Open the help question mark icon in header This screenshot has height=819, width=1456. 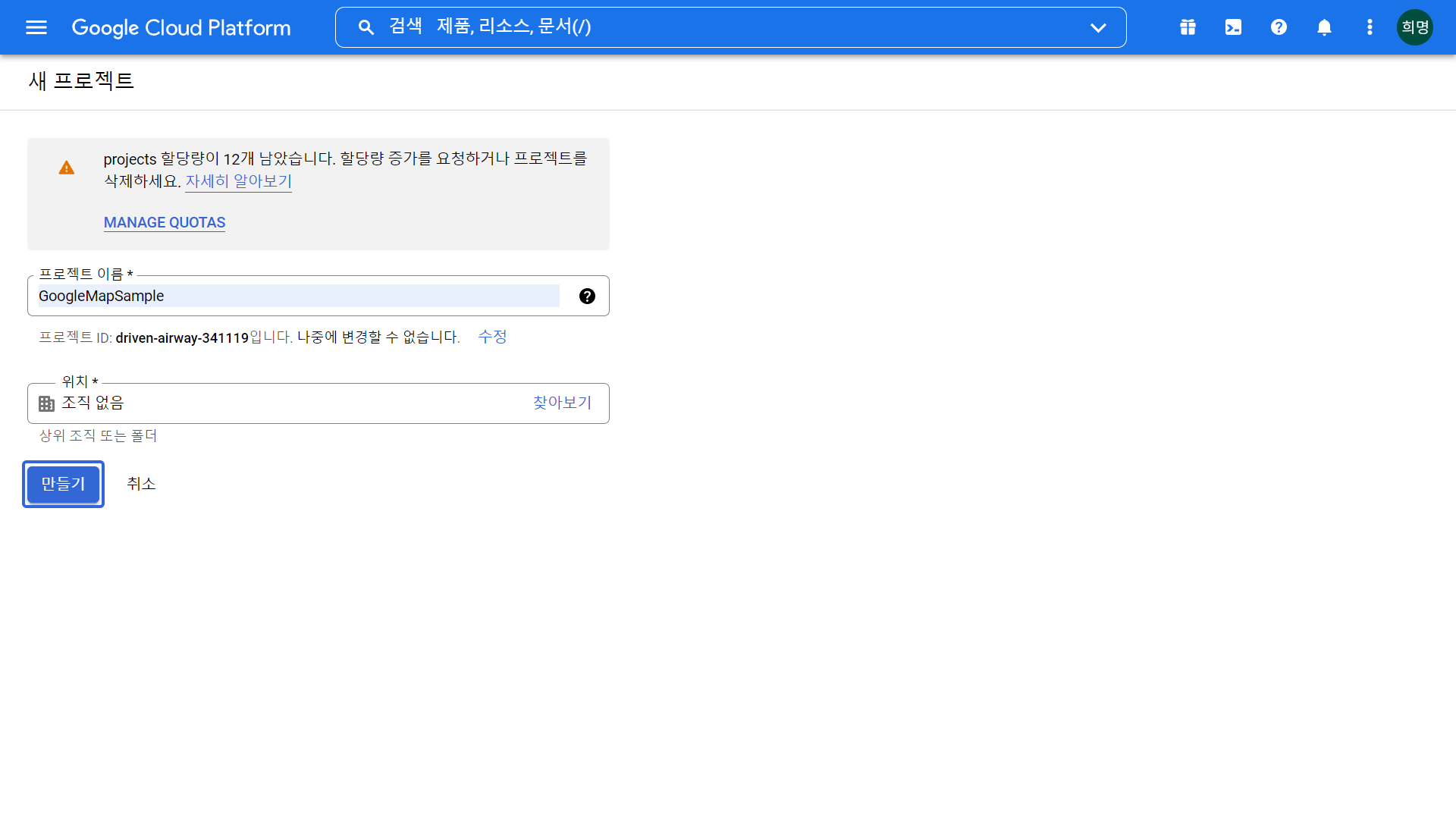pyautogui.click(x=1279, y=28)
